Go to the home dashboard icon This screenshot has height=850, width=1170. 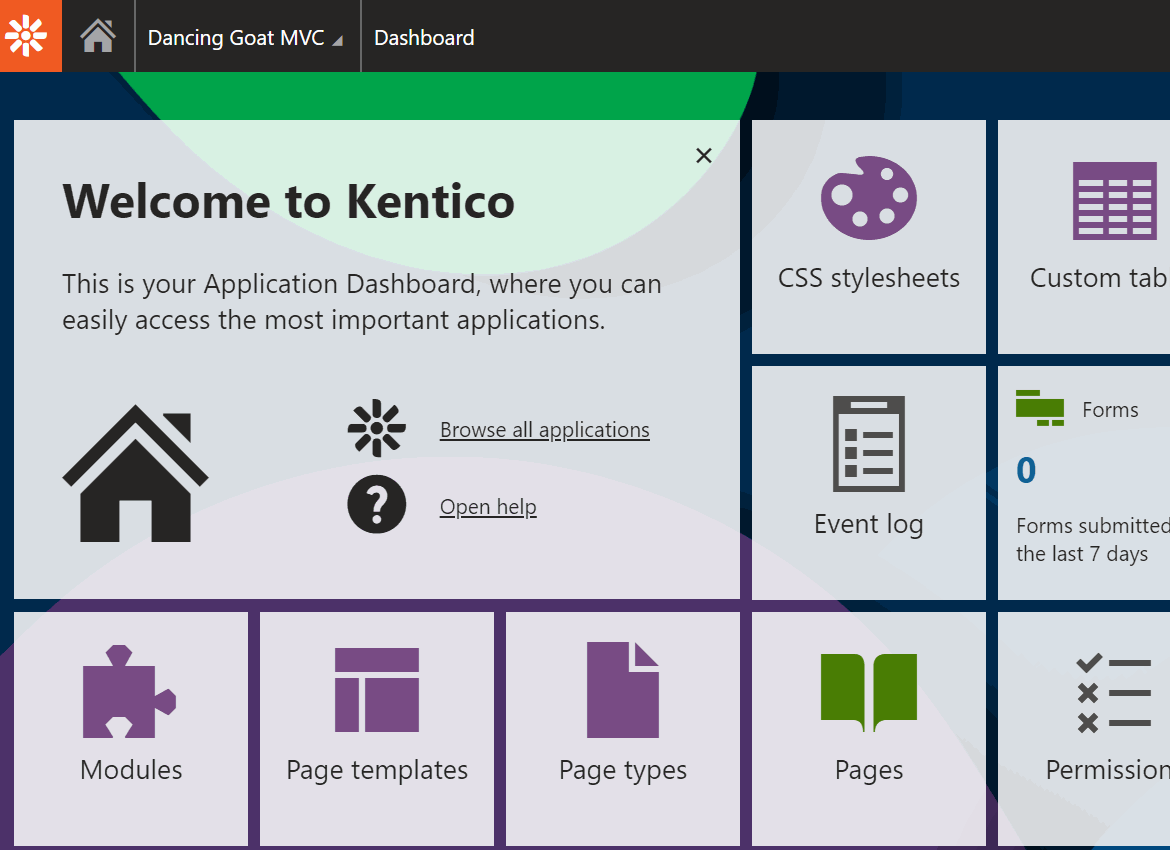[x=98, y=36]
